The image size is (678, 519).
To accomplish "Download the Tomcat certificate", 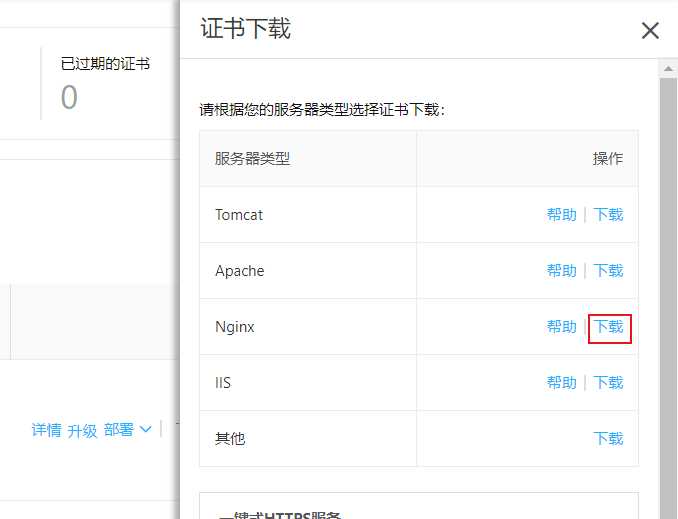I will point(608,215).
